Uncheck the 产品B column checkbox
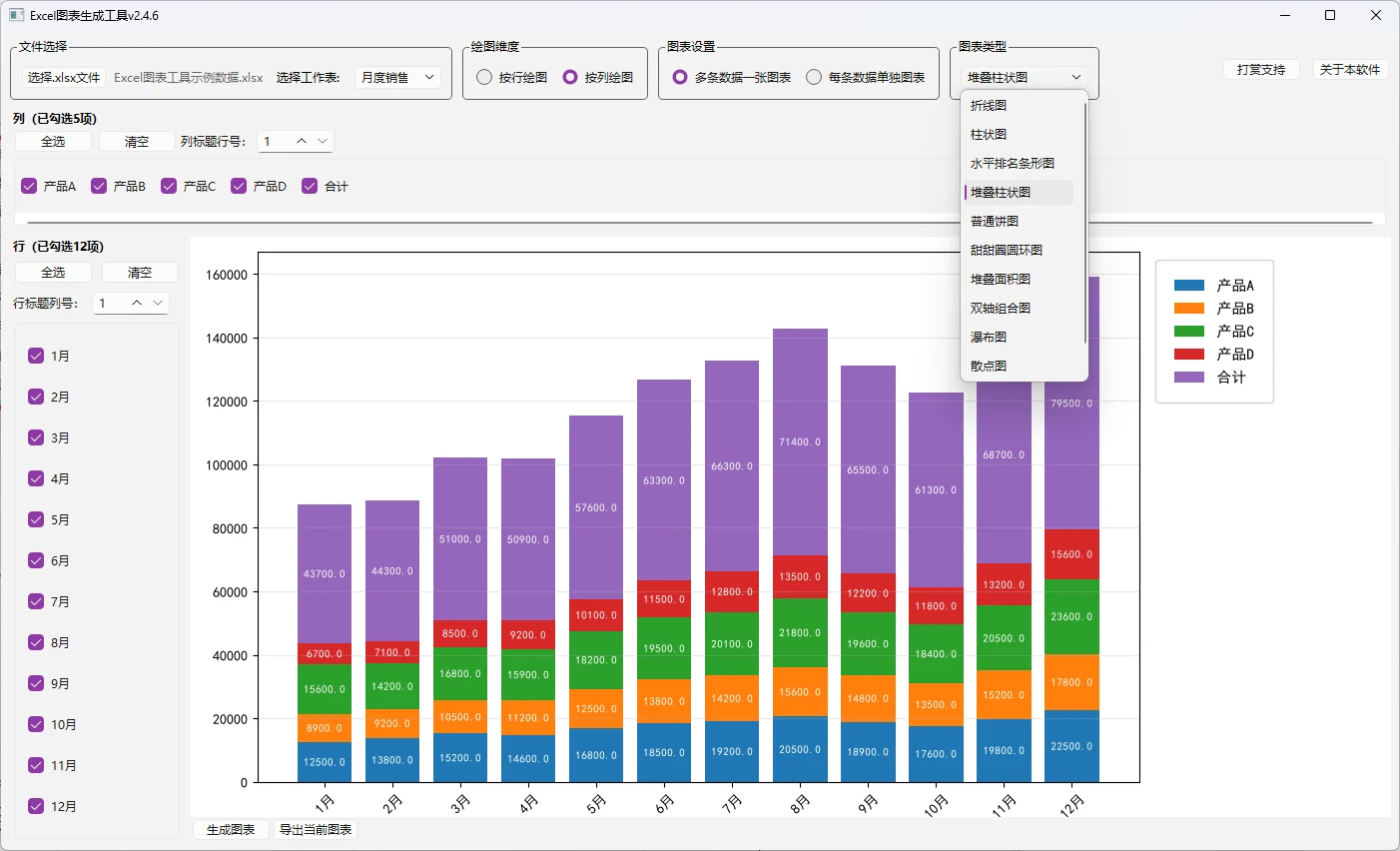The width and height of the screenshot is (1400, 851). (99, 186)
